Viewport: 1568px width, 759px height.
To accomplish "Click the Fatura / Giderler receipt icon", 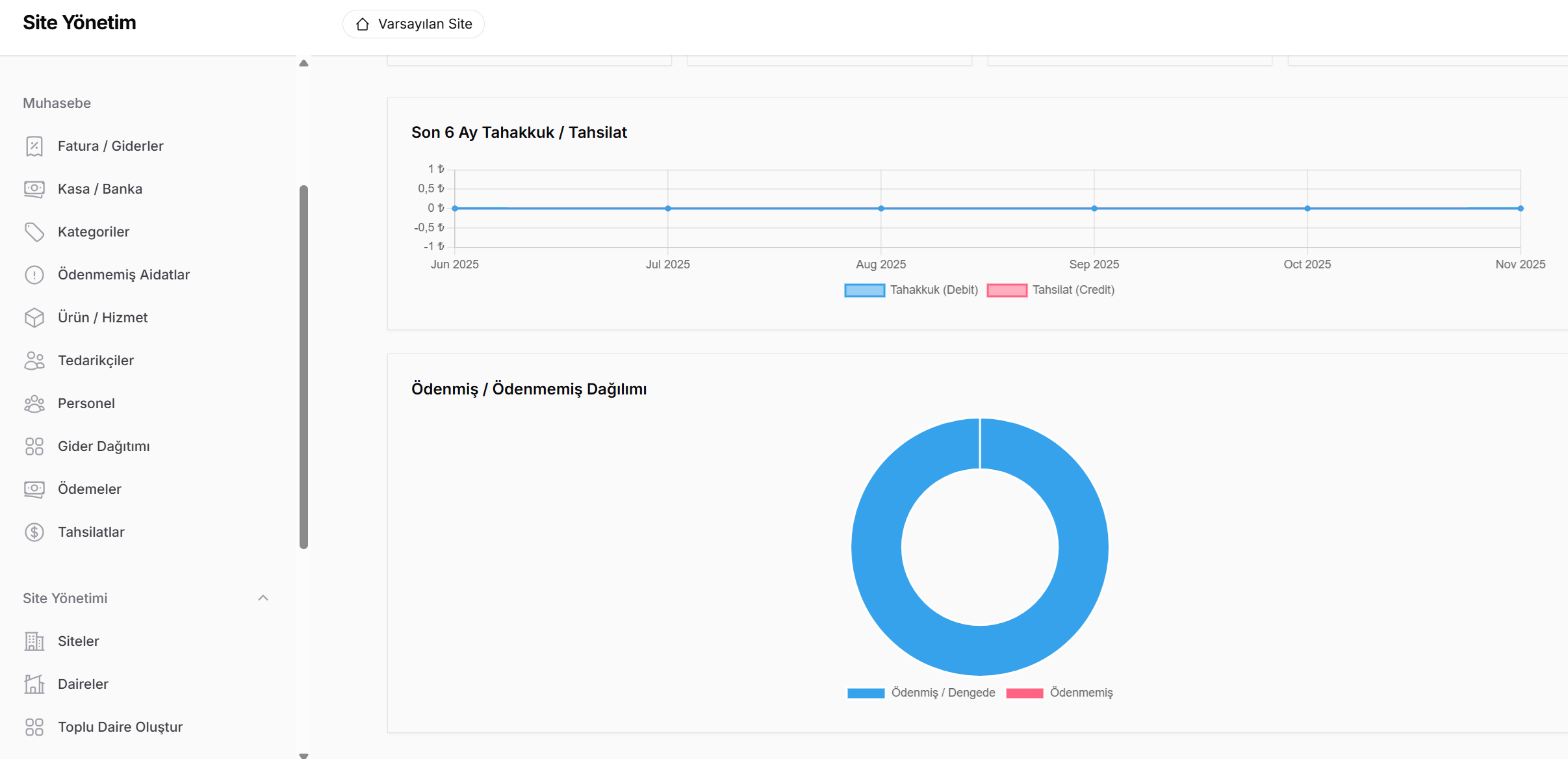I will 34,146.
